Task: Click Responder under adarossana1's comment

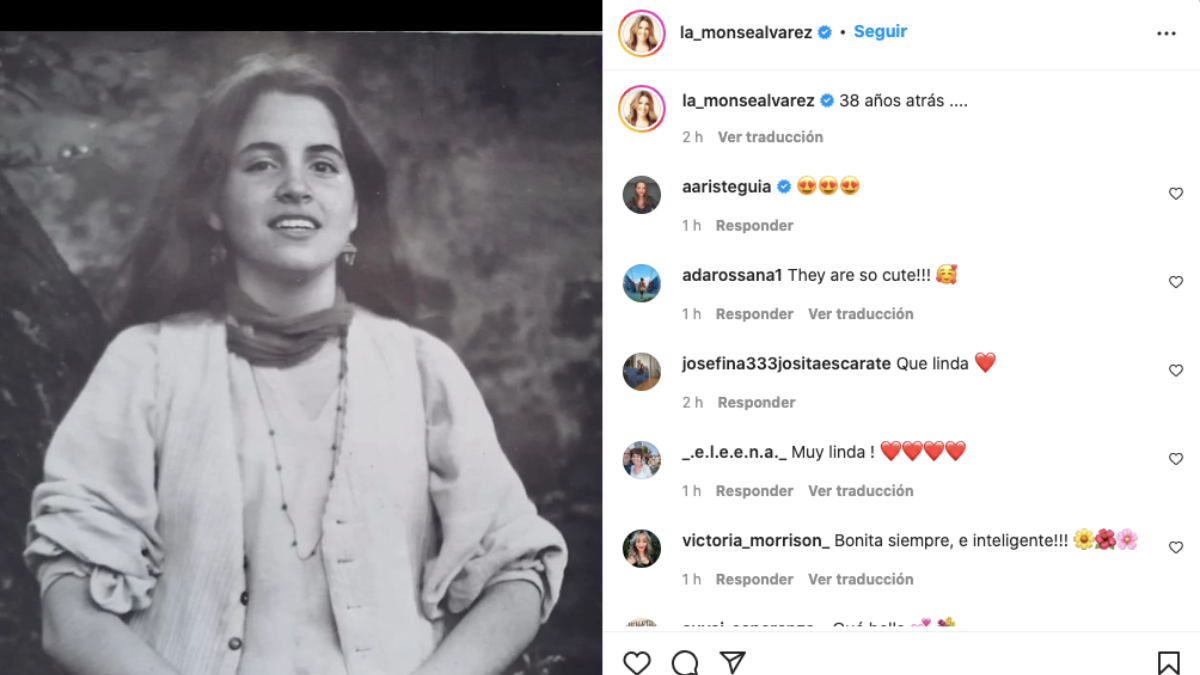Action: click(755, 314)
